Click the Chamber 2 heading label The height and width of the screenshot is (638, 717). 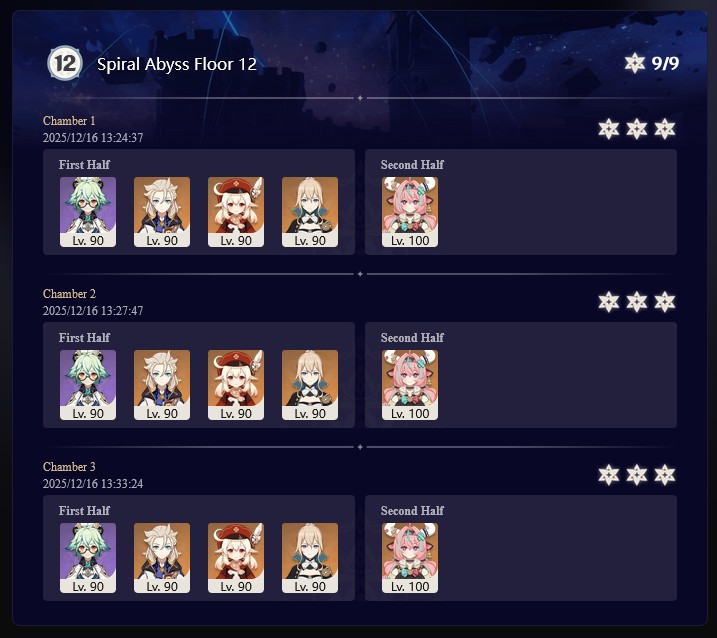(70, 294)
